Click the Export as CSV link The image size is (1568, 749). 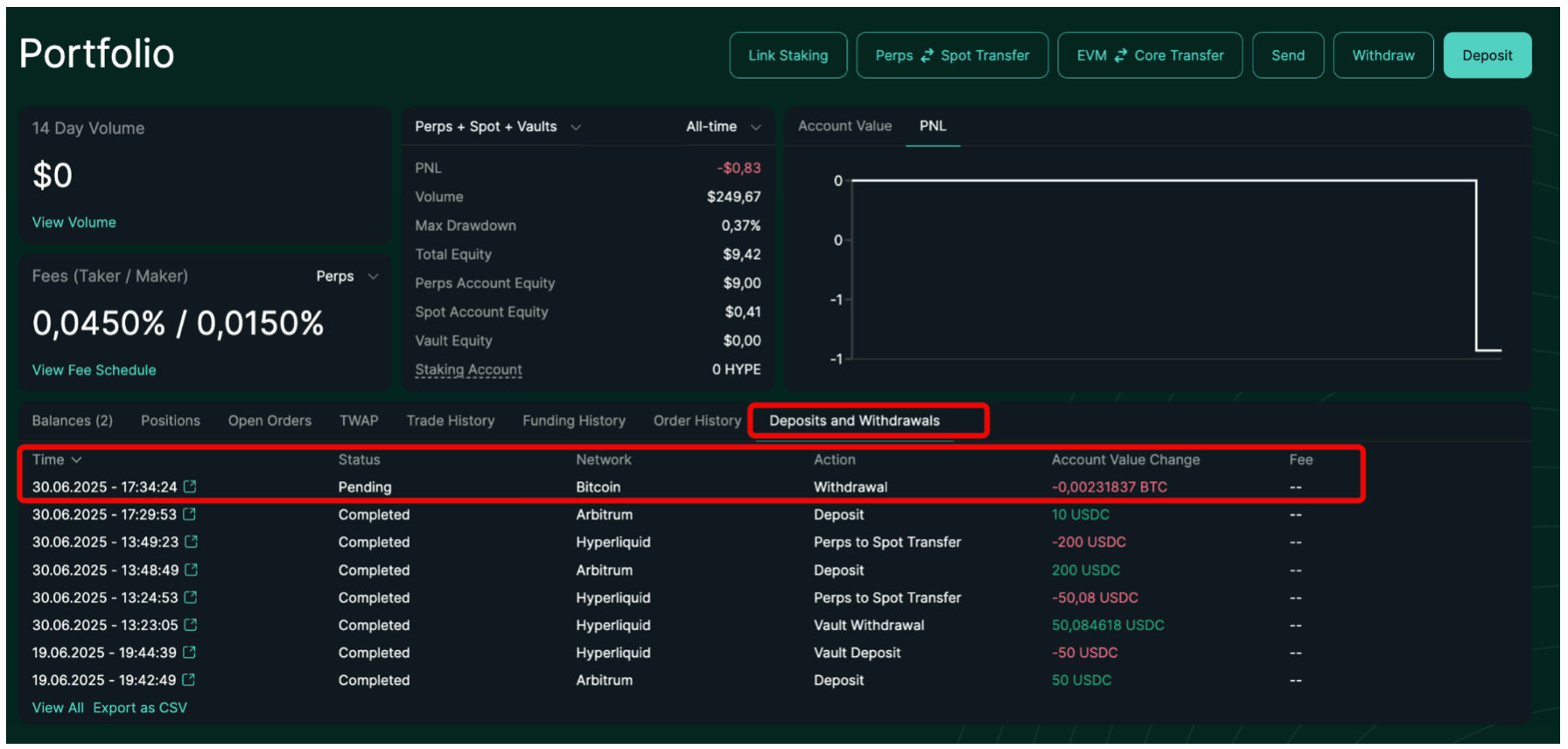[x=140, y=708]
